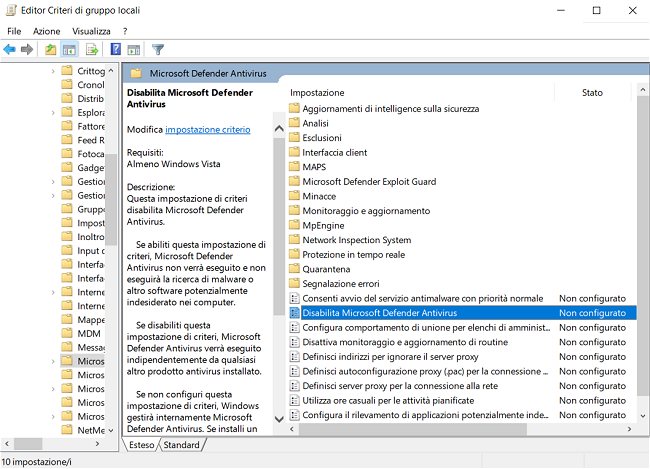This screenshot has height=469, width=650.
Task: Select the NetMe tree folder
Action: pyautogui.click(x=83, y=430)
